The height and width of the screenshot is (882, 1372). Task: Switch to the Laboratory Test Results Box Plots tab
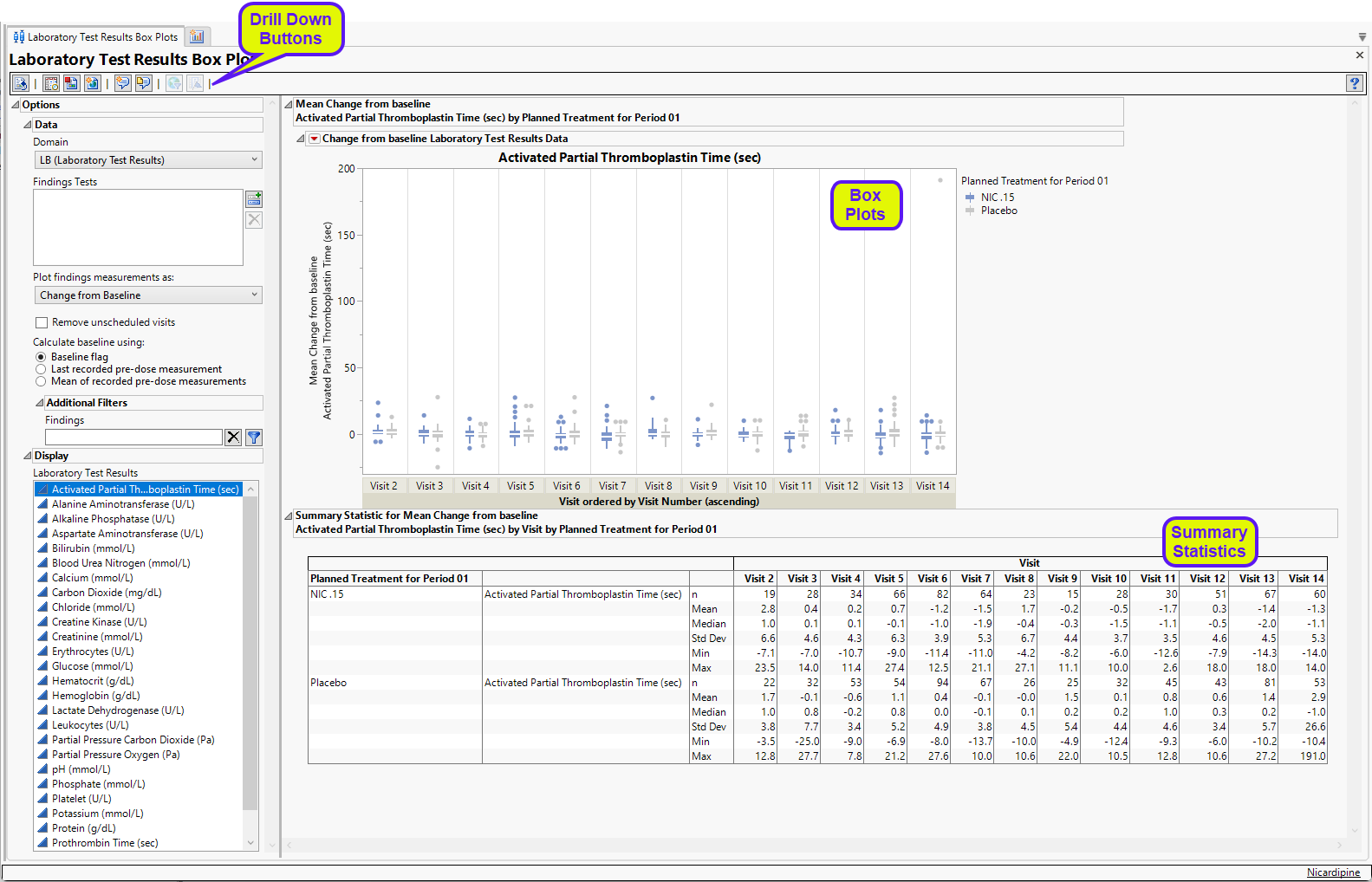click(x=95, y=37)
